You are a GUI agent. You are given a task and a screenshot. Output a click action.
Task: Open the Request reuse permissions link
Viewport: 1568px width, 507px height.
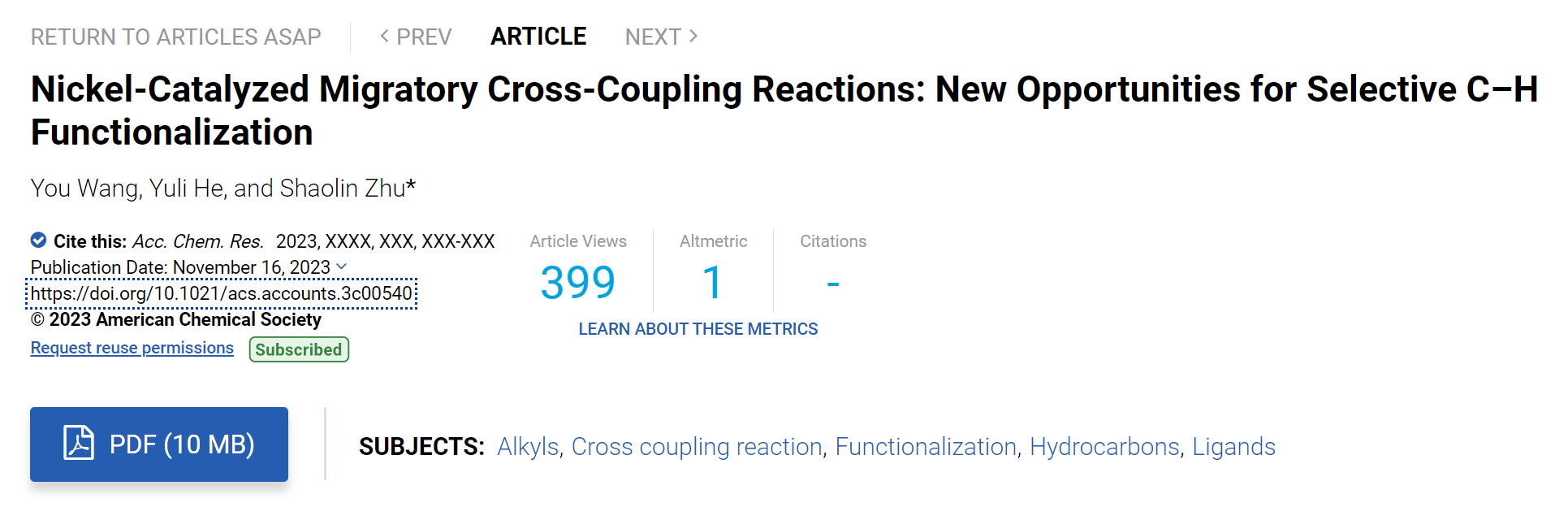(x=132, y=348)
